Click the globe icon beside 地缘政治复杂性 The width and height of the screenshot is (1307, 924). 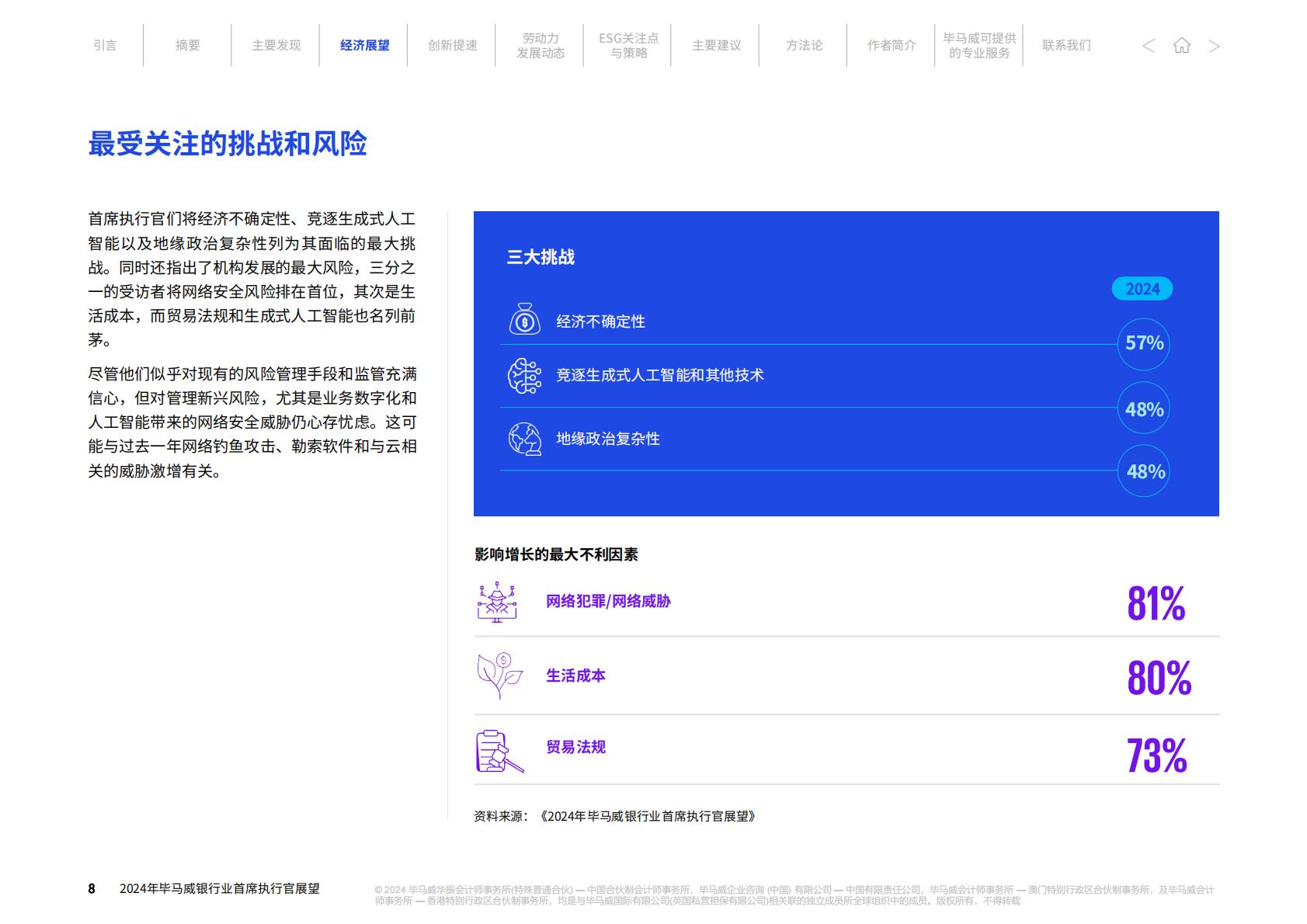[x=525, y=439]
